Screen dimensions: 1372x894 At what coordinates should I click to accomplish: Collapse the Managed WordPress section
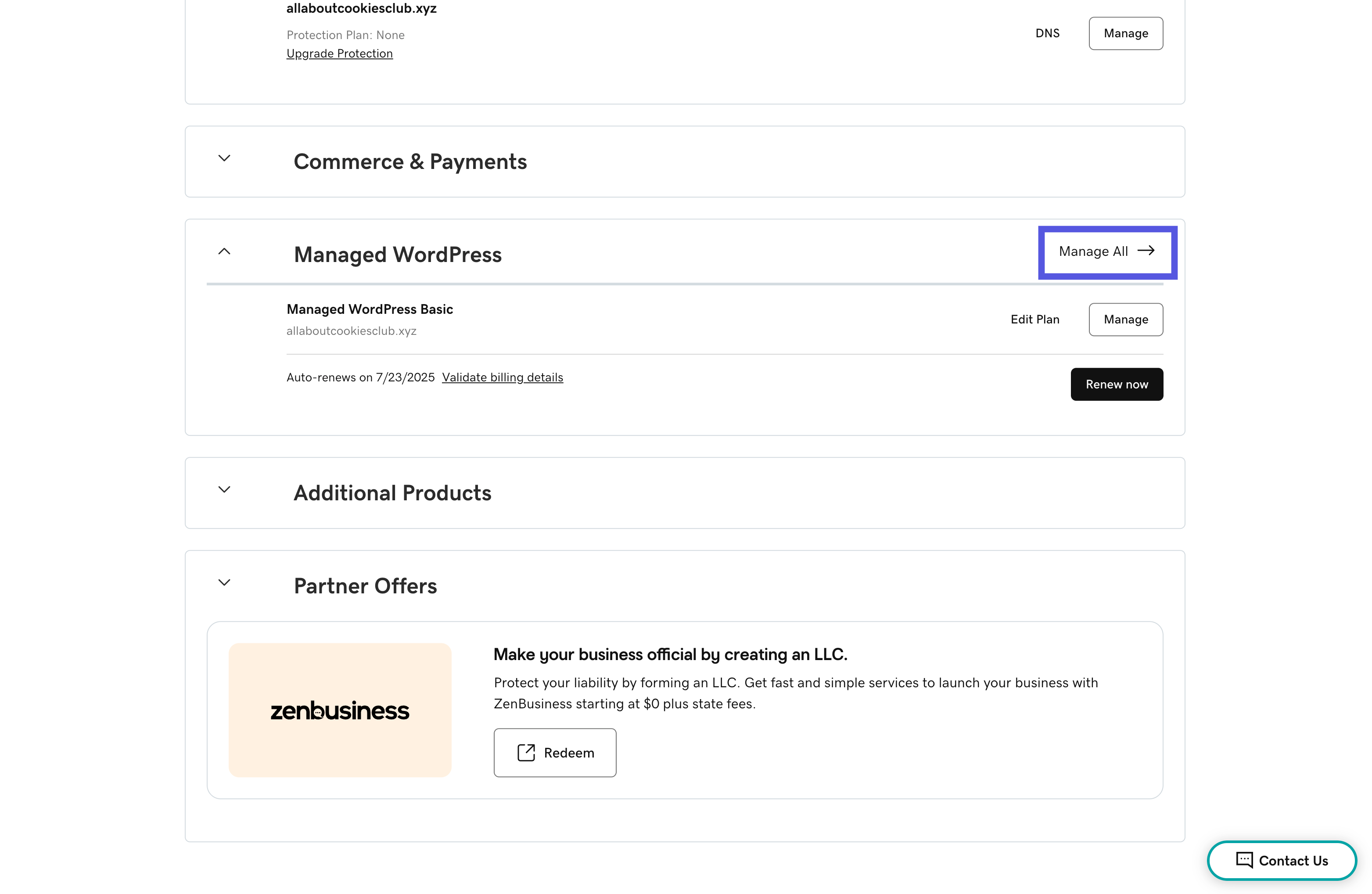(x=224, y=252)
